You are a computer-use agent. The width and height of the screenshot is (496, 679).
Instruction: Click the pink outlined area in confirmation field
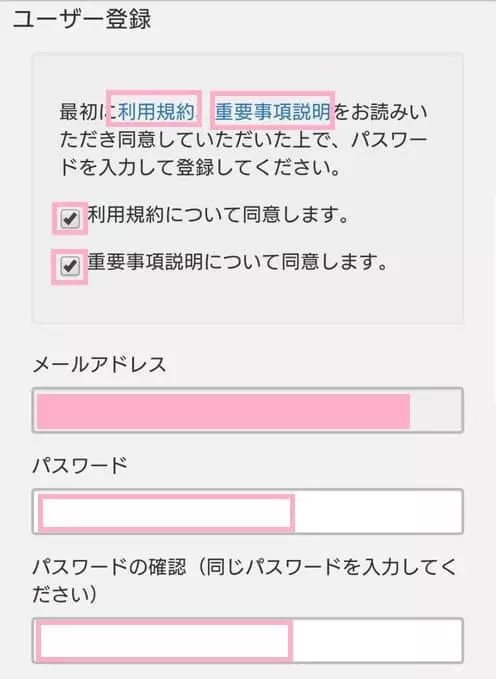(x=164, y=640)
